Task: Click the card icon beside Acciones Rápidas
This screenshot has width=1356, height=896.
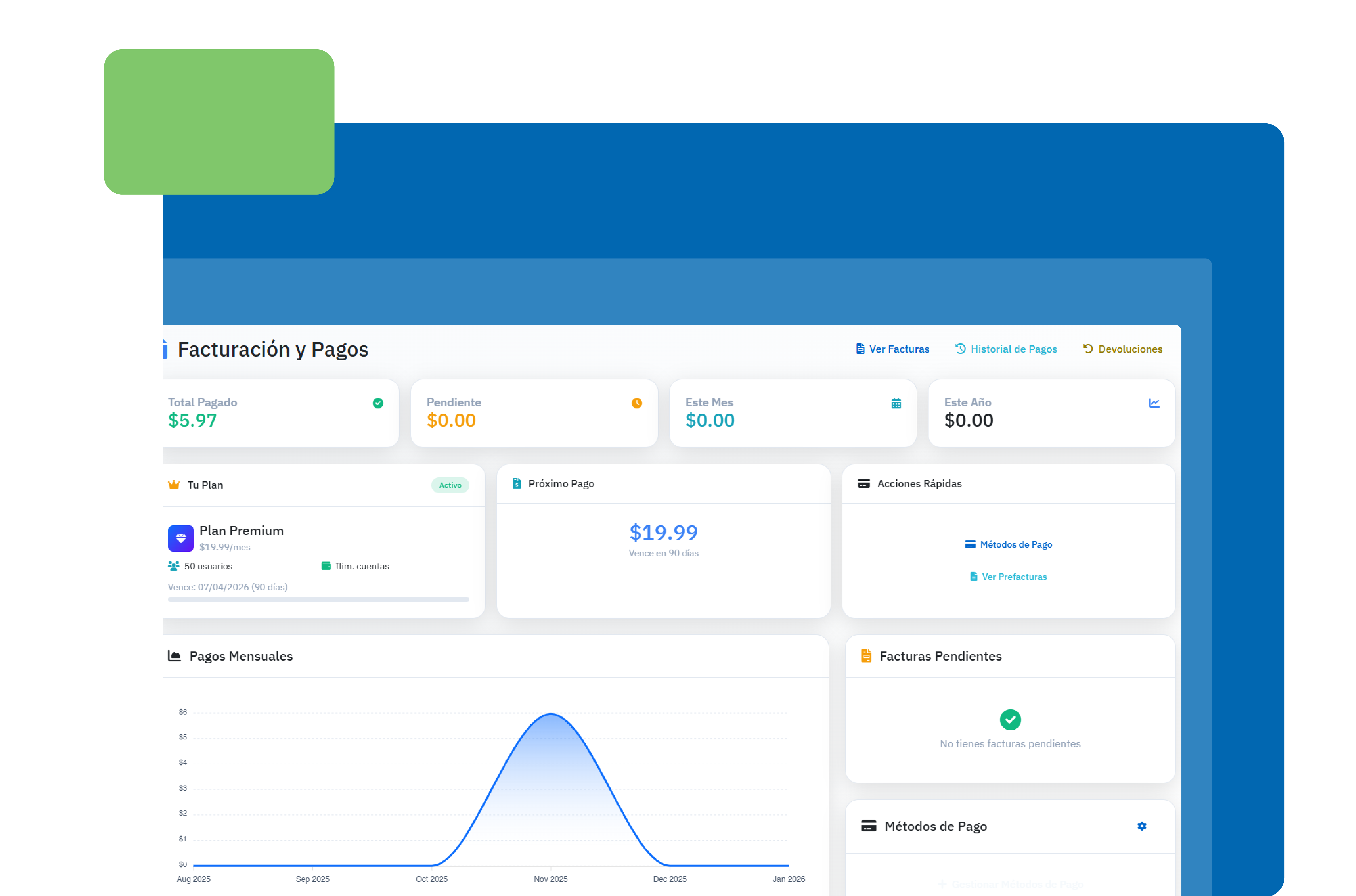Action: 864,483
